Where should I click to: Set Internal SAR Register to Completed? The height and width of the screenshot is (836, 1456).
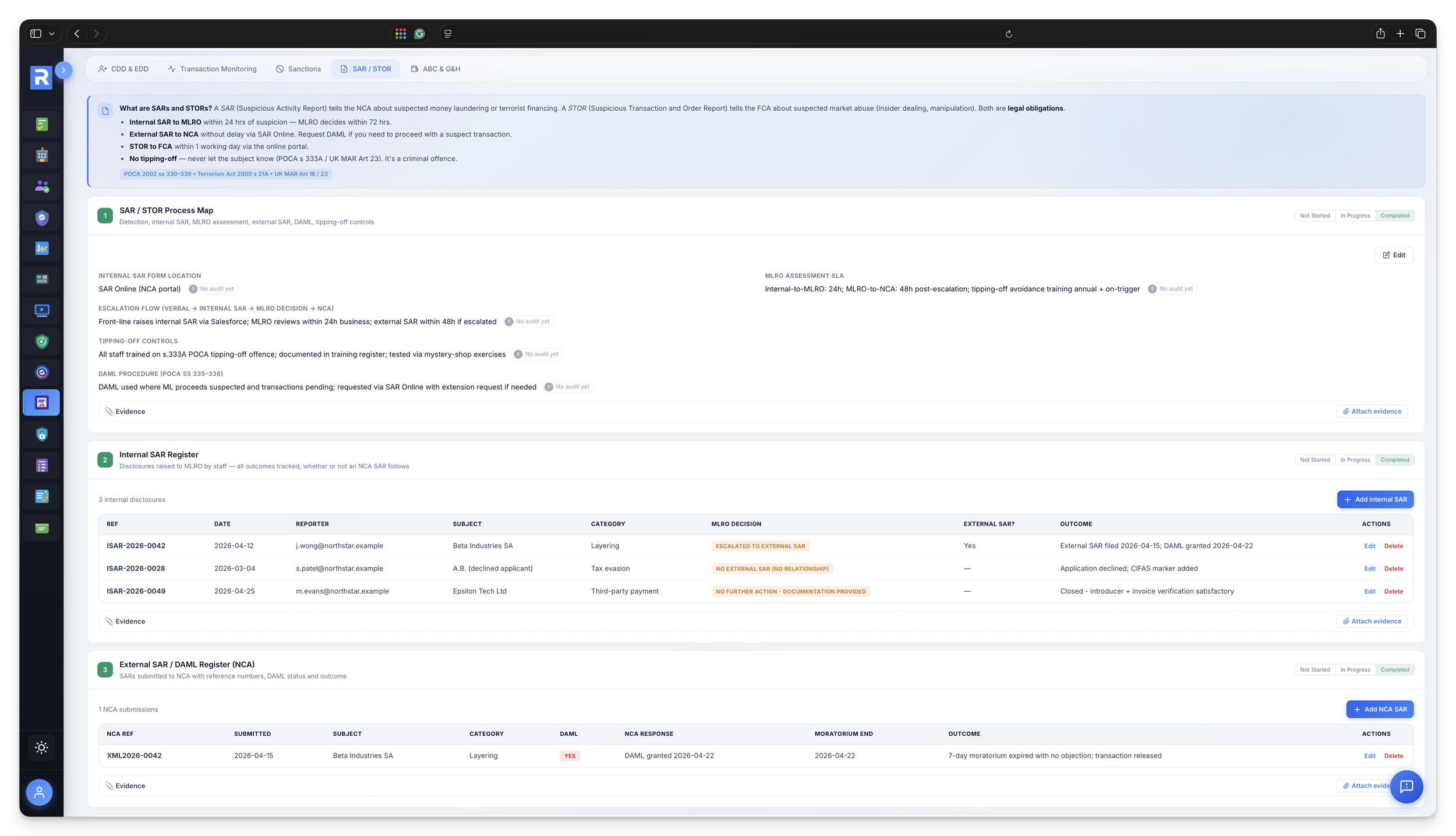pos(1394,460)
